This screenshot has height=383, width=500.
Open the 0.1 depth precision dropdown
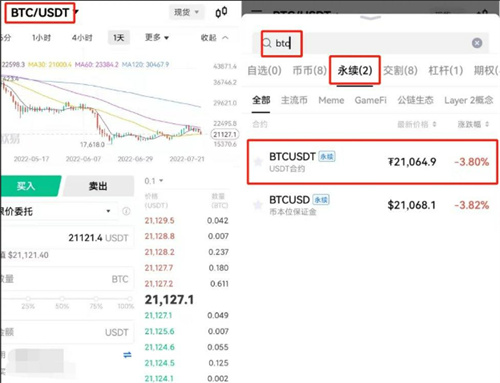pyautogui.click(x=154, y=181)
